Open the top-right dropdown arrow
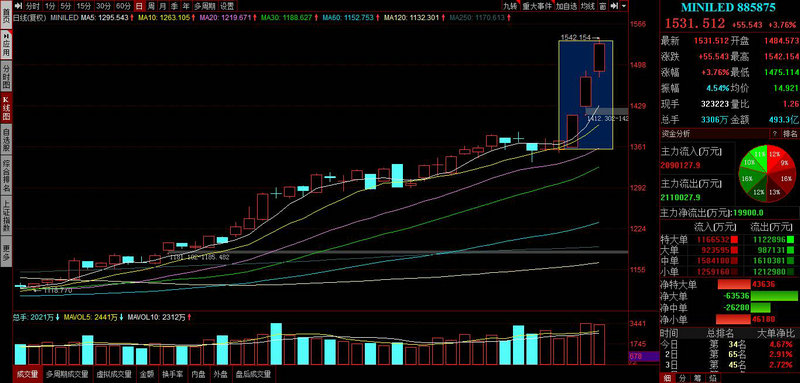This screenshot has height=383, width=800. [x=624, y=6]
